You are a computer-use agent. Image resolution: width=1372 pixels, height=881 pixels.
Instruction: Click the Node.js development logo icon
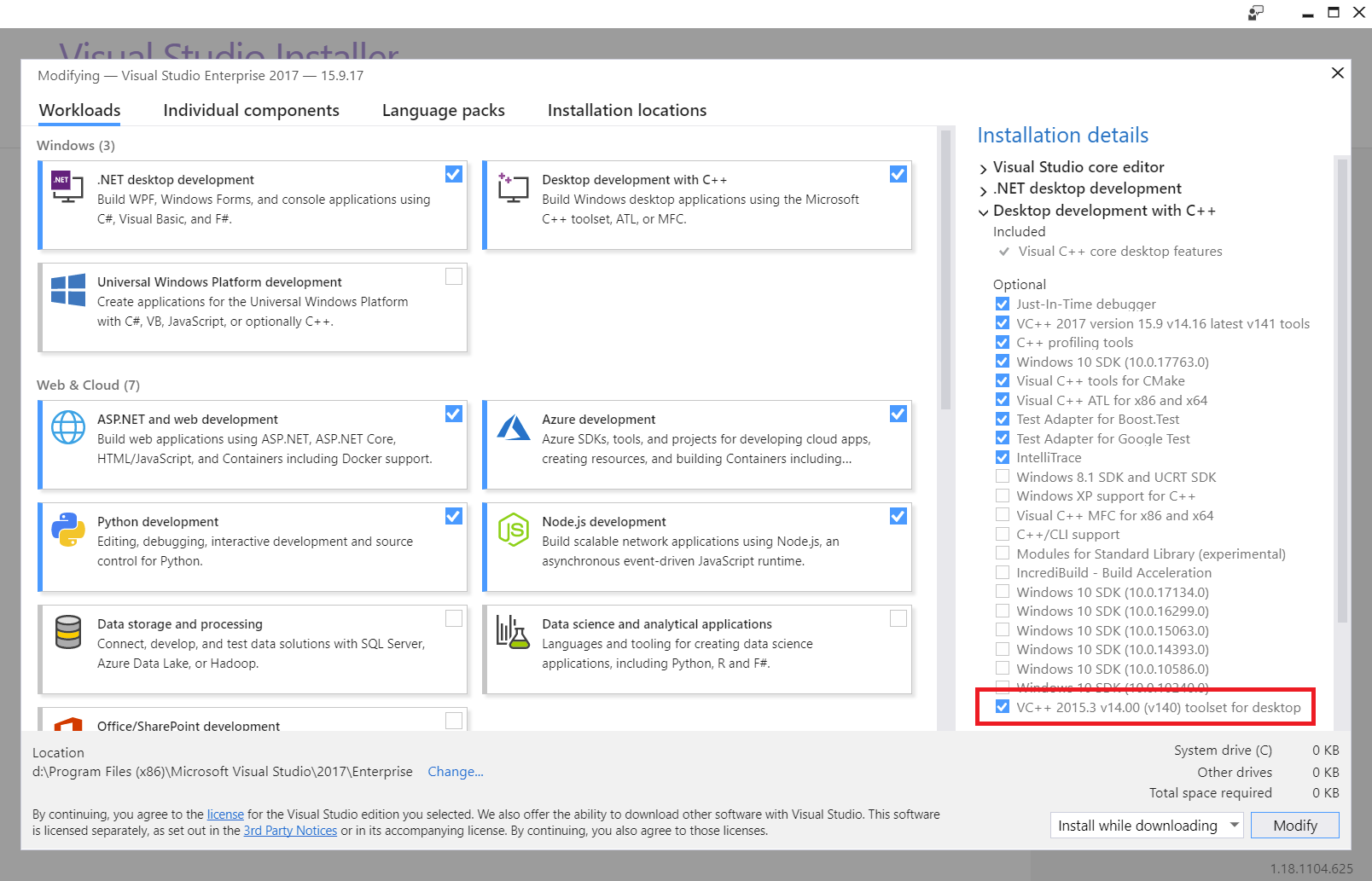(x=514, y=530)
